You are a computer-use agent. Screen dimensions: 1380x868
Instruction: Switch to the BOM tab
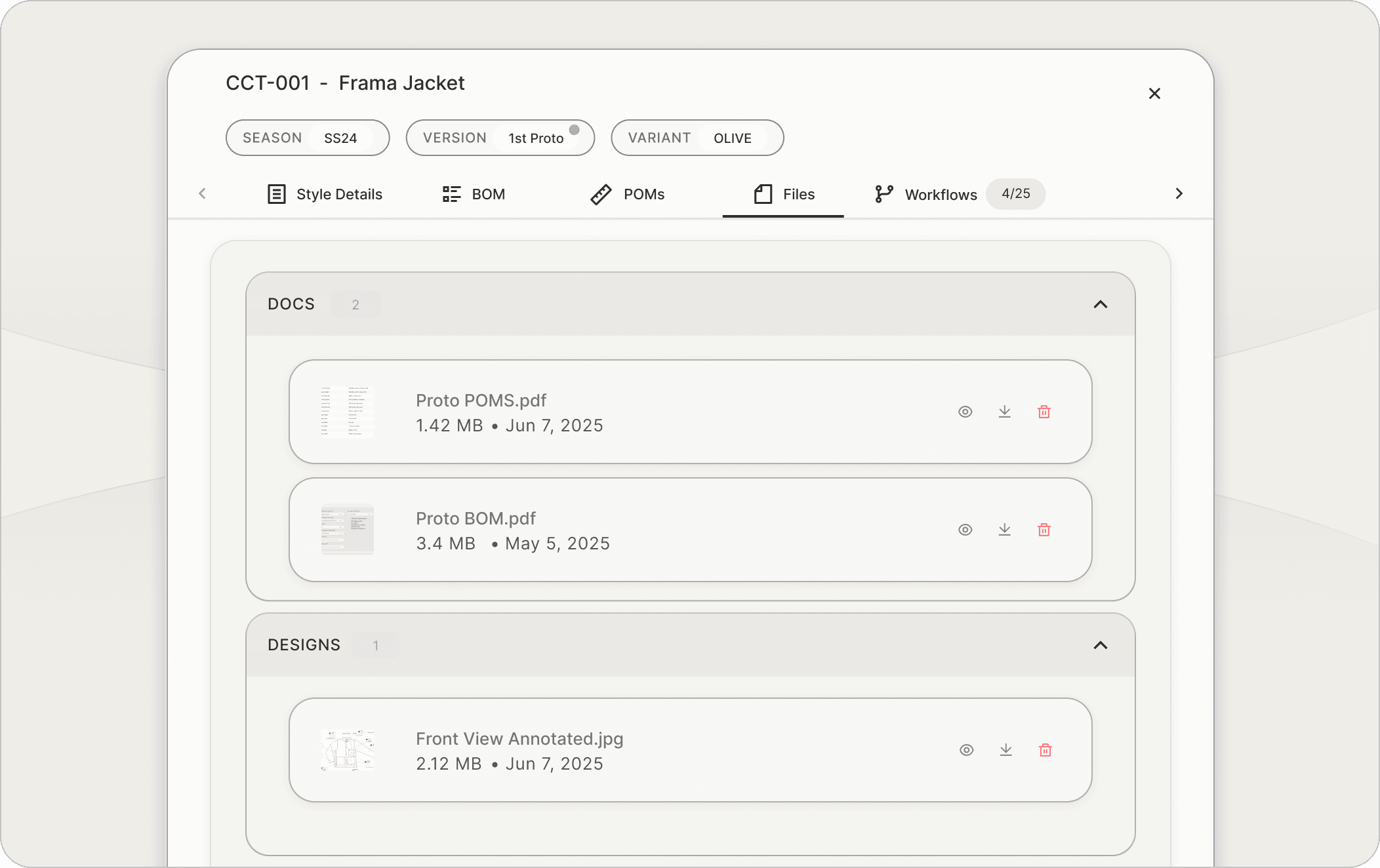[x=474, y=194]
